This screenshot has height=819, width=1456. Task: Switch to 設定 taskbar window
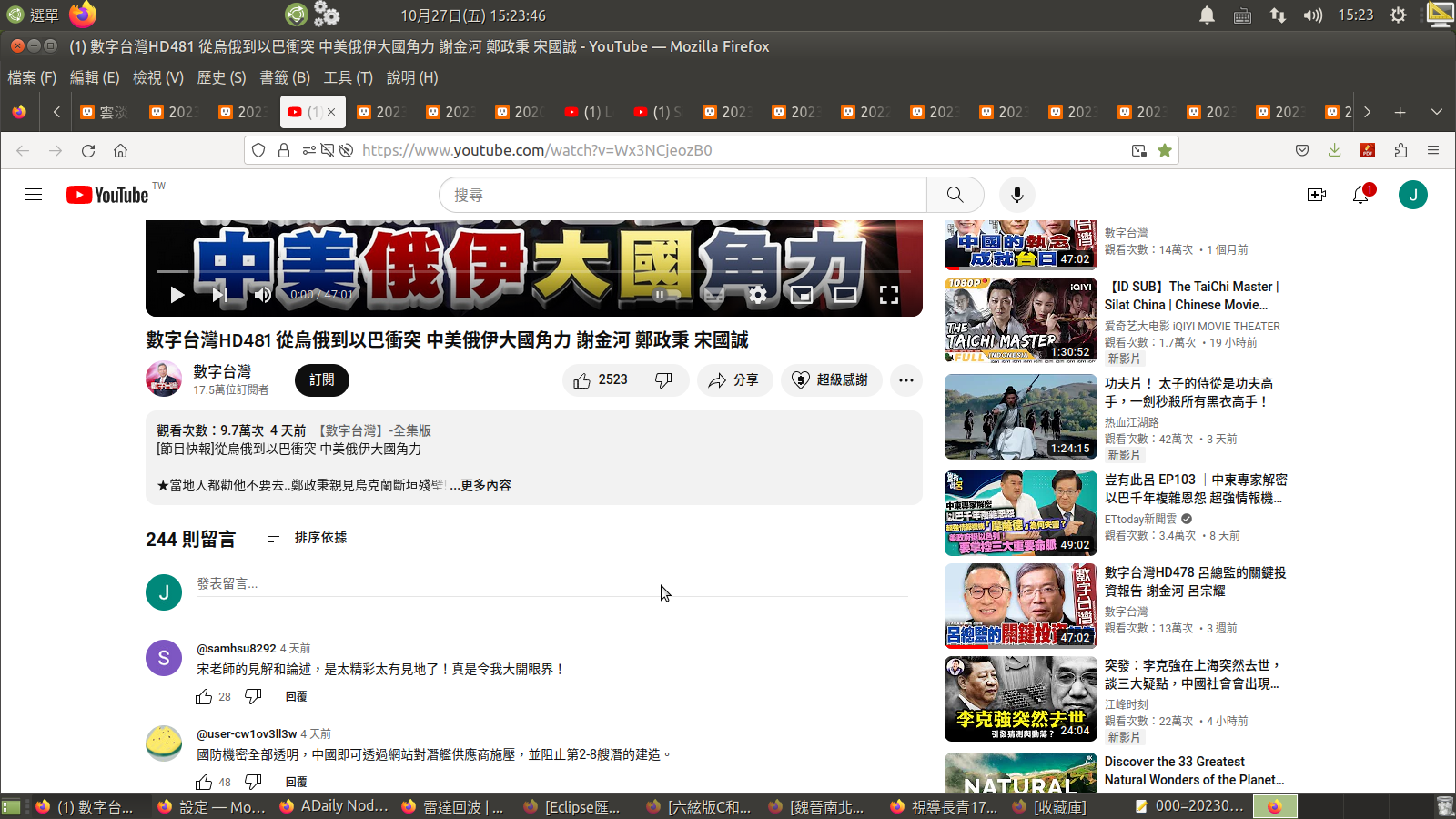[211, 806]
